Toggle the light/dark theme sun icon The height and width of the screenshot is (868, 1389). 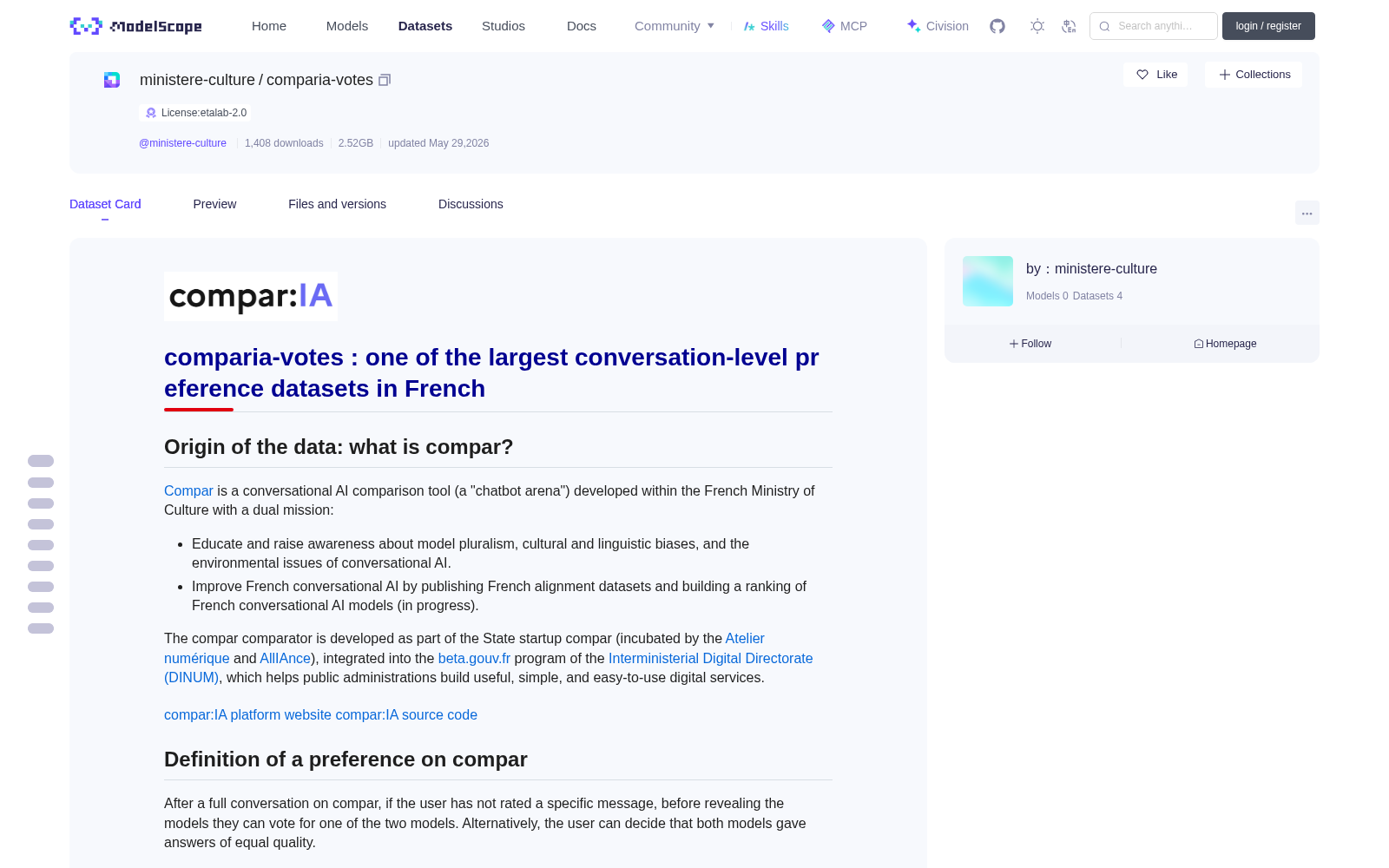1037,26
